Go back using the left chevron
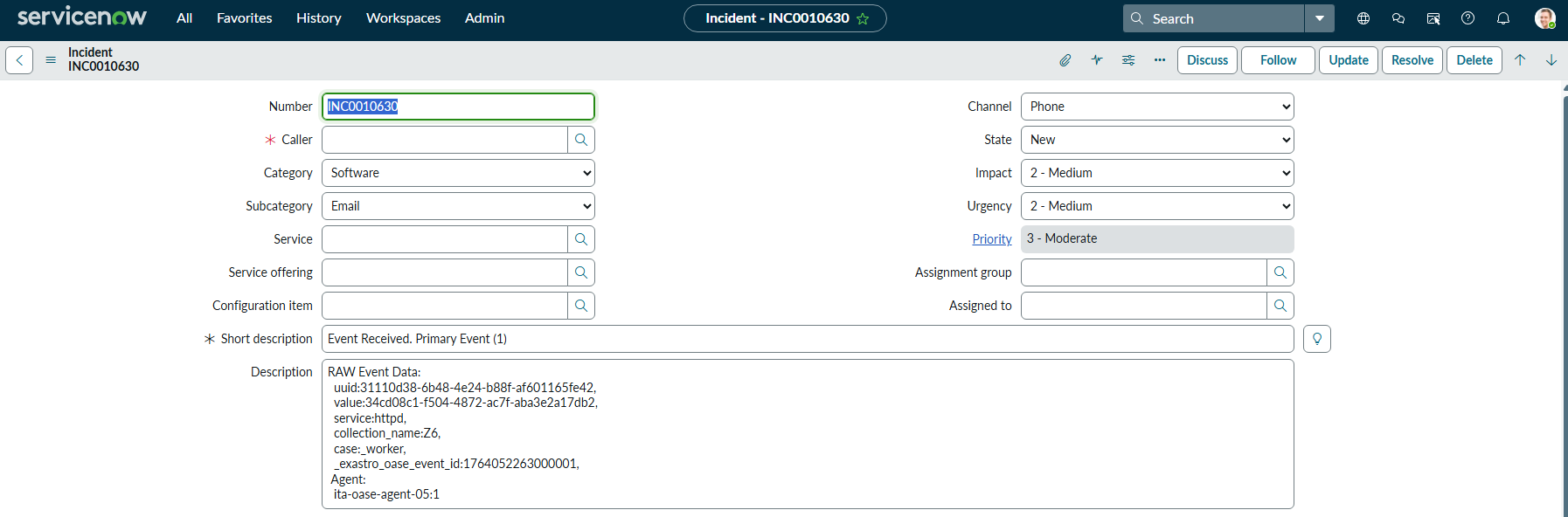Screen dimensions: 1568x517 tap(19, 60)
